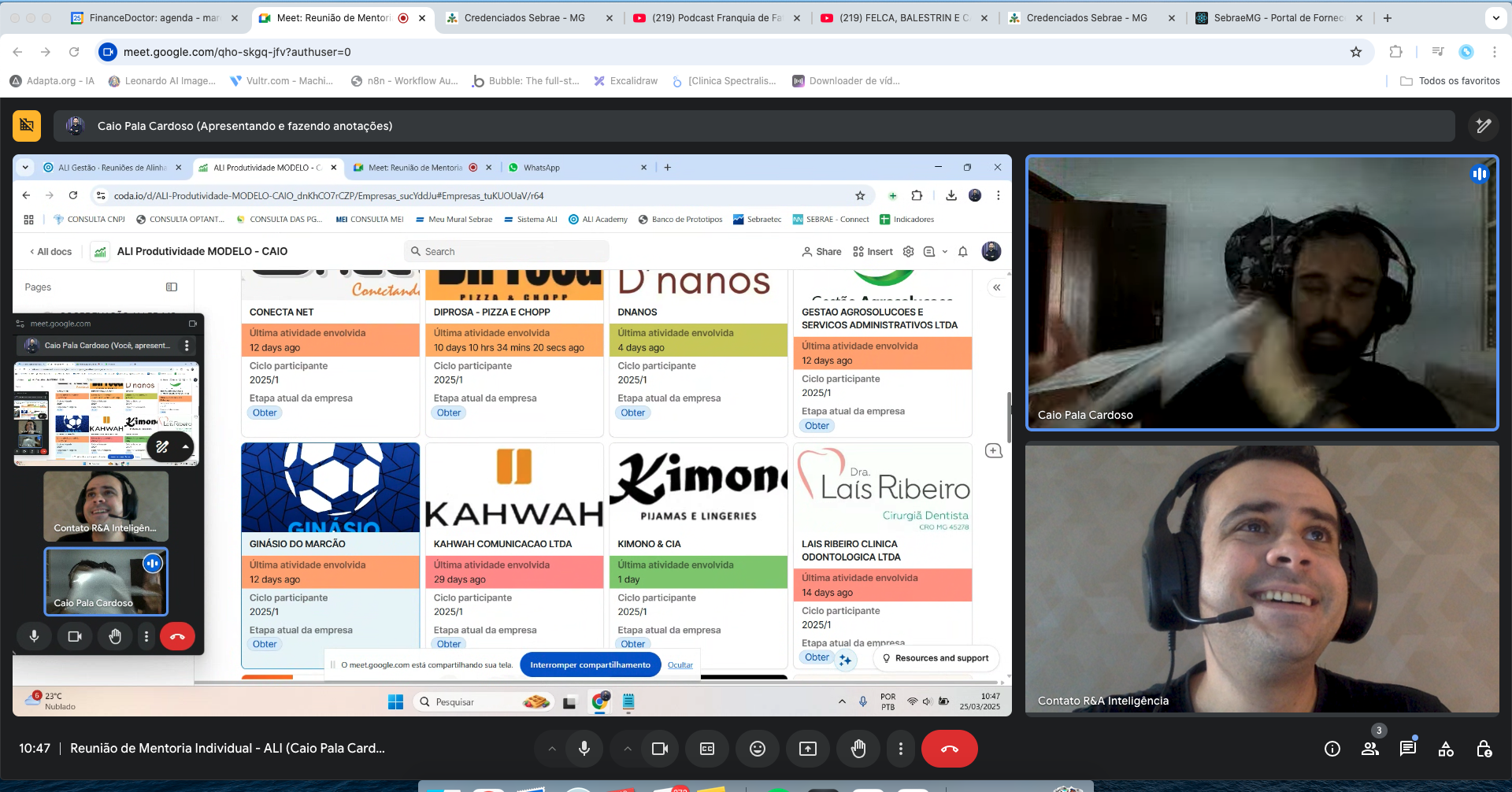Open Chrome from the shared Windows taskbar
This screenshot has height=792, width=1512.
point(600,701)
